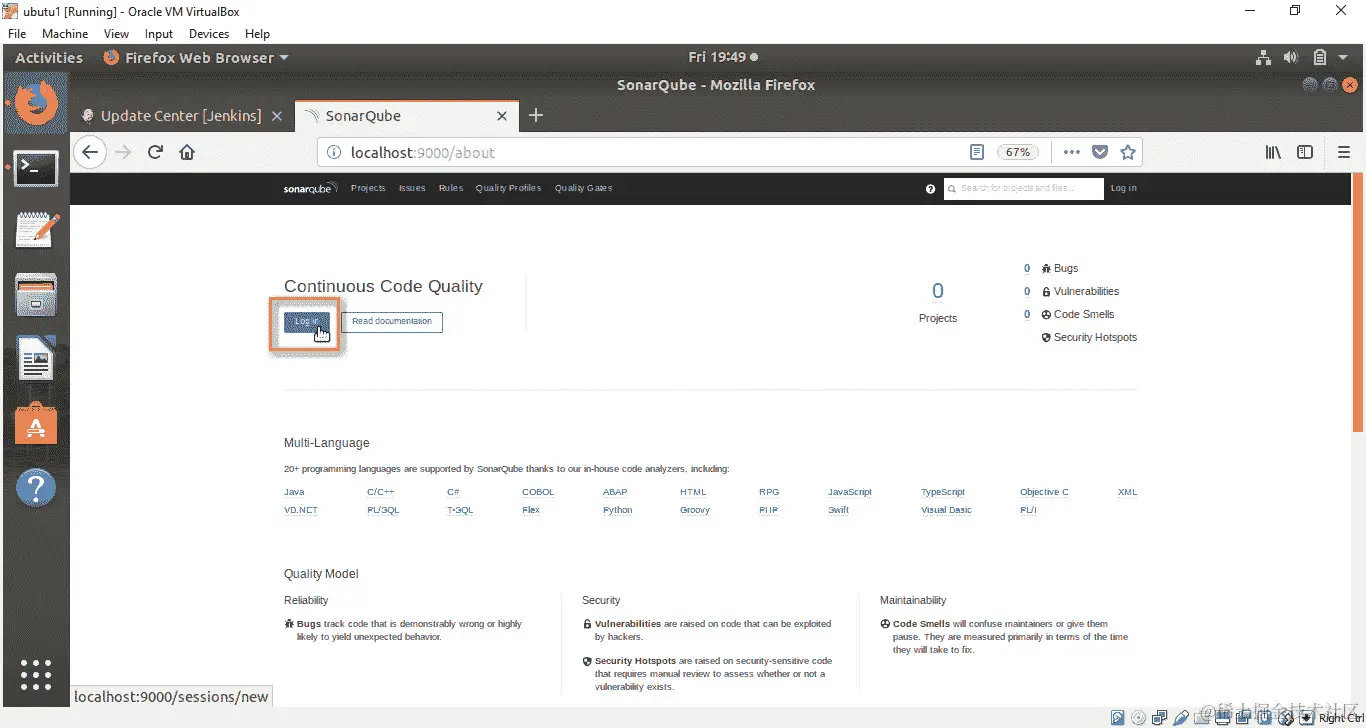Screen dimensions: 1366x728
Task: Open the Firefox Library
Action: click(x=1273, y=151)
